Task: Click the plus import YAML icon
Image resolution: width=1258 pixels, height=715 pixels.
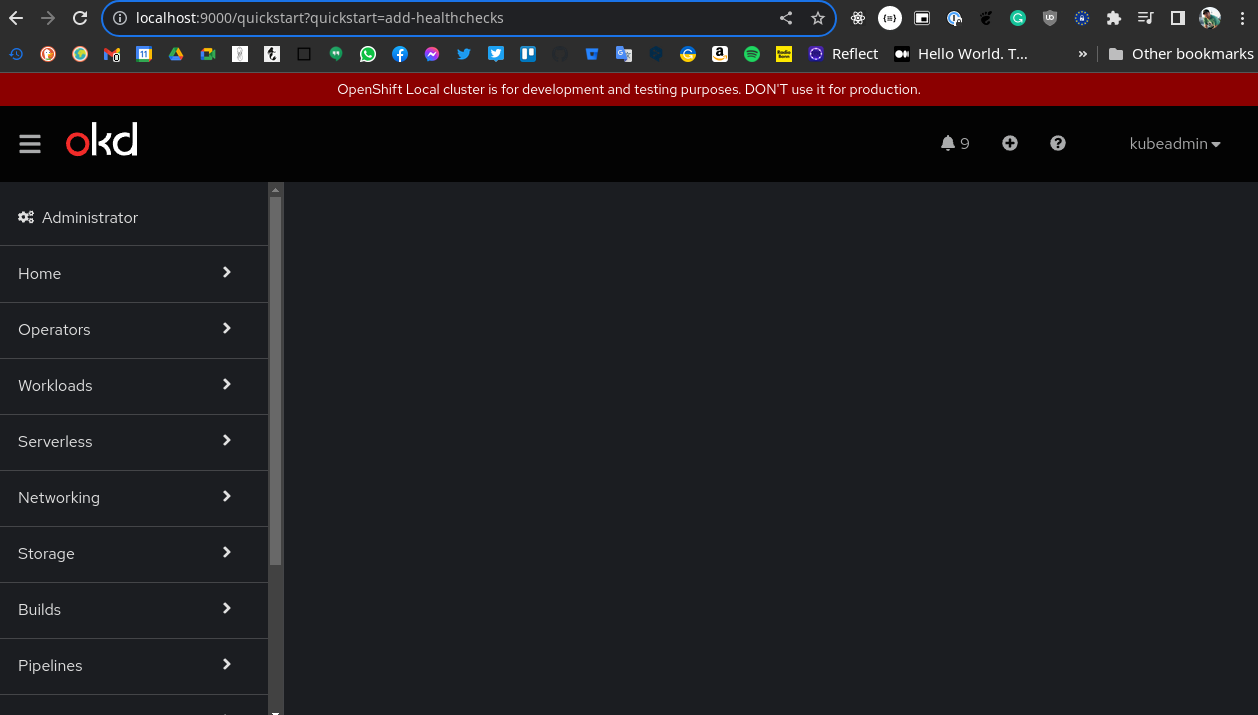Action: coord(1010,143)
